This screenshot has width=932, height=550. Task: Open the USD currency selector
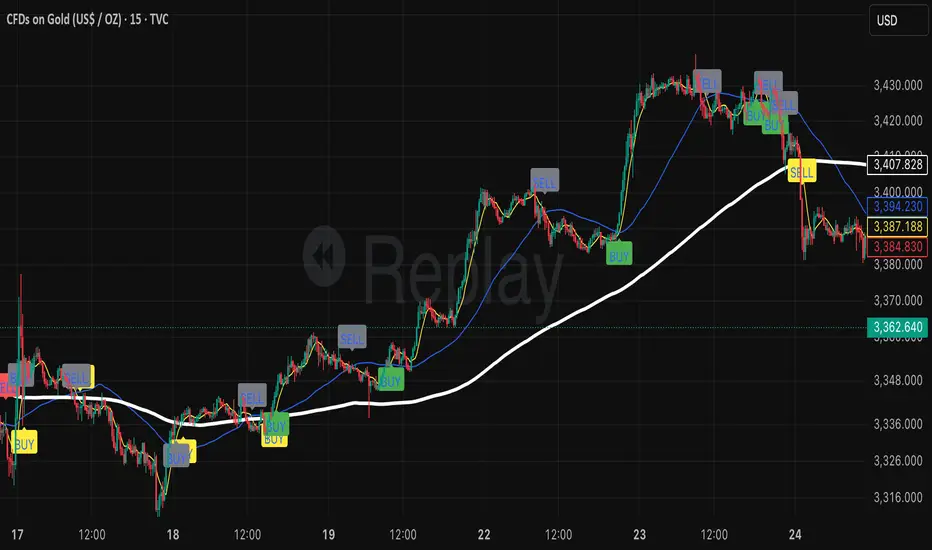click(898, 20)
